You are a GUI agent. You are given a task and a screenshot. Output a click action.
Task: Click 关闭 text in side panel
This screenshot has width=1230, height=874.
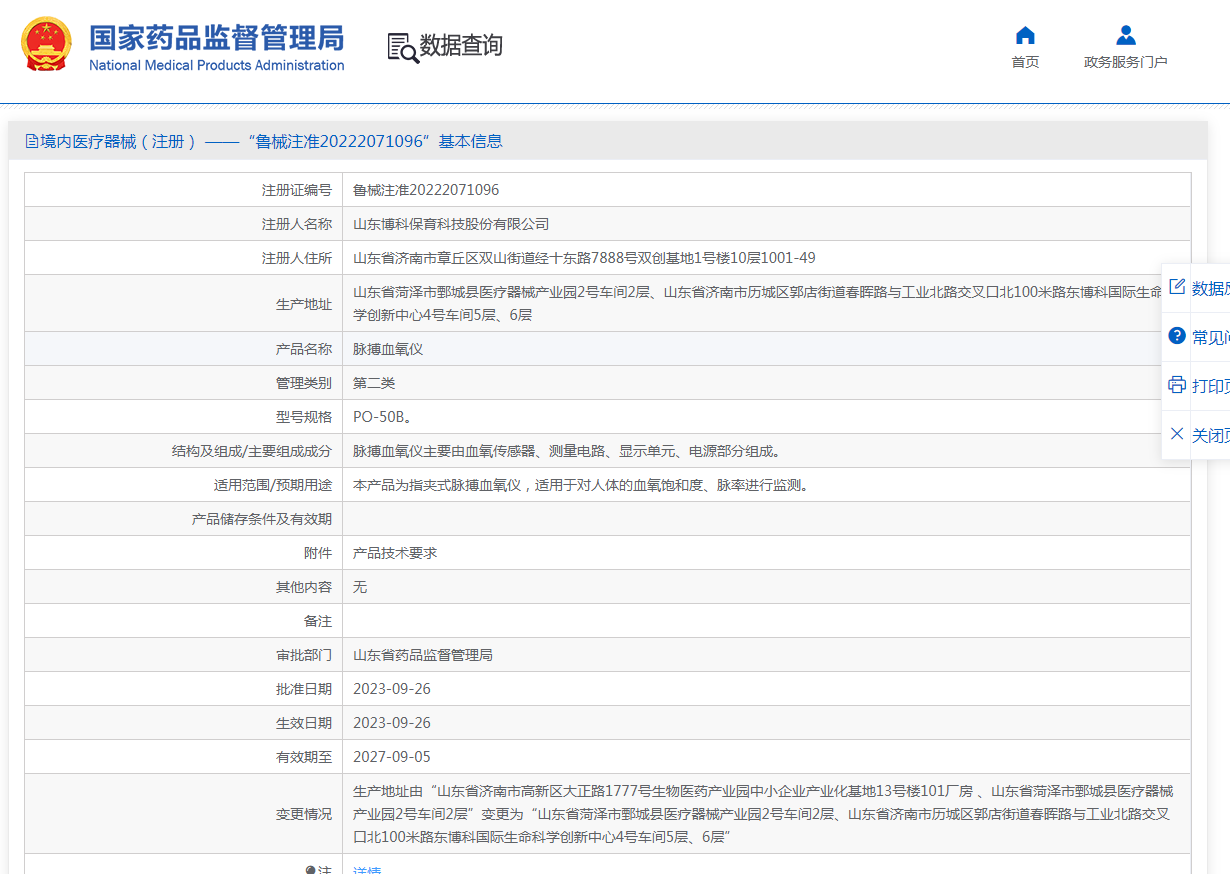1211,435
